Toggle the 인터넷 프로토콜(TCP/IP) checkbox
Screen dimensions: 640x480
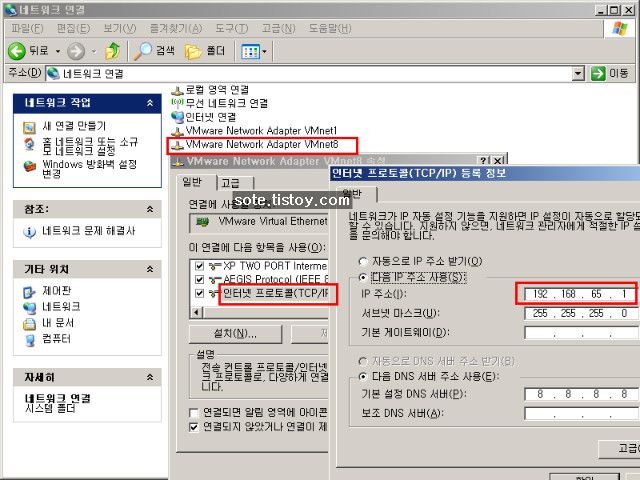pos(199,293)
